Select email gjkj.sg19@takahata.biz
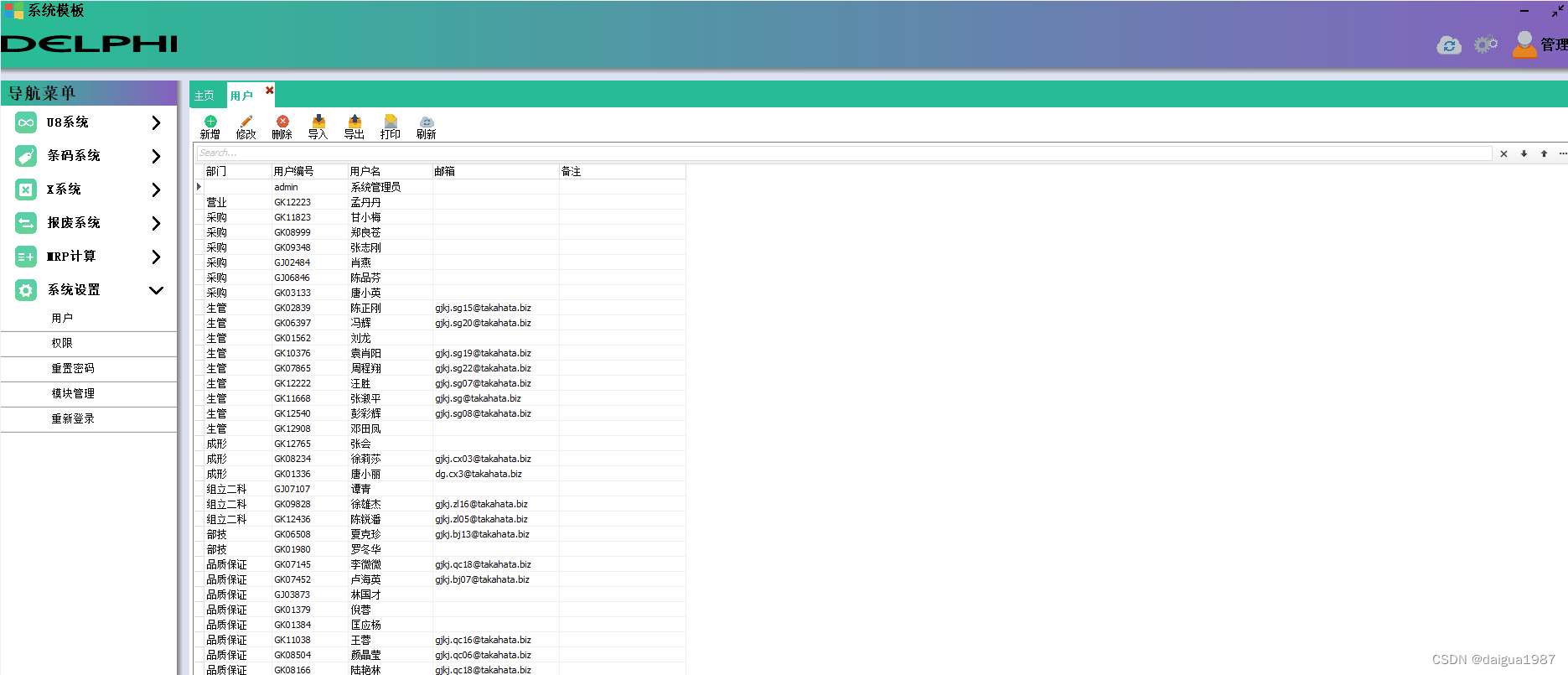Viewport: 1568px width, 675px height. [495, 353]
